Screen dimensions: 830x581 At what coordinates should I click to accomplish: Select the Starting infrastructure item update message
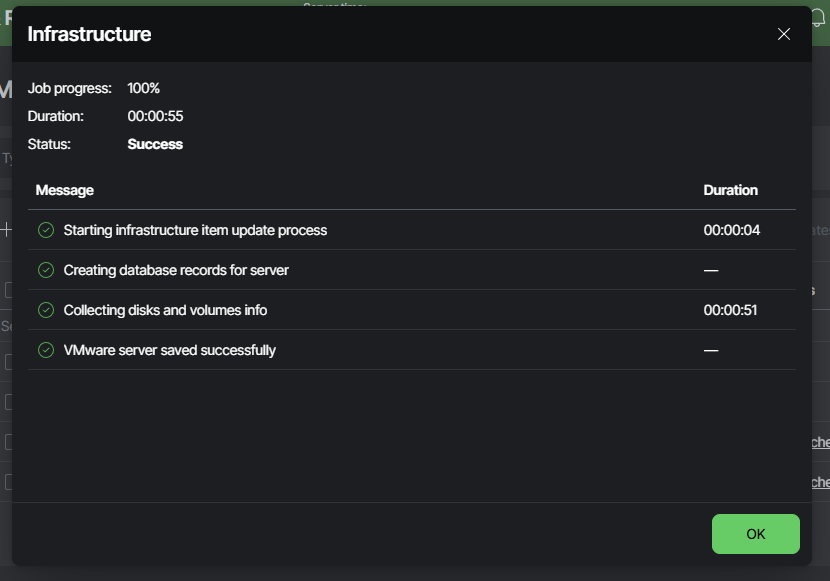[195, 230]
